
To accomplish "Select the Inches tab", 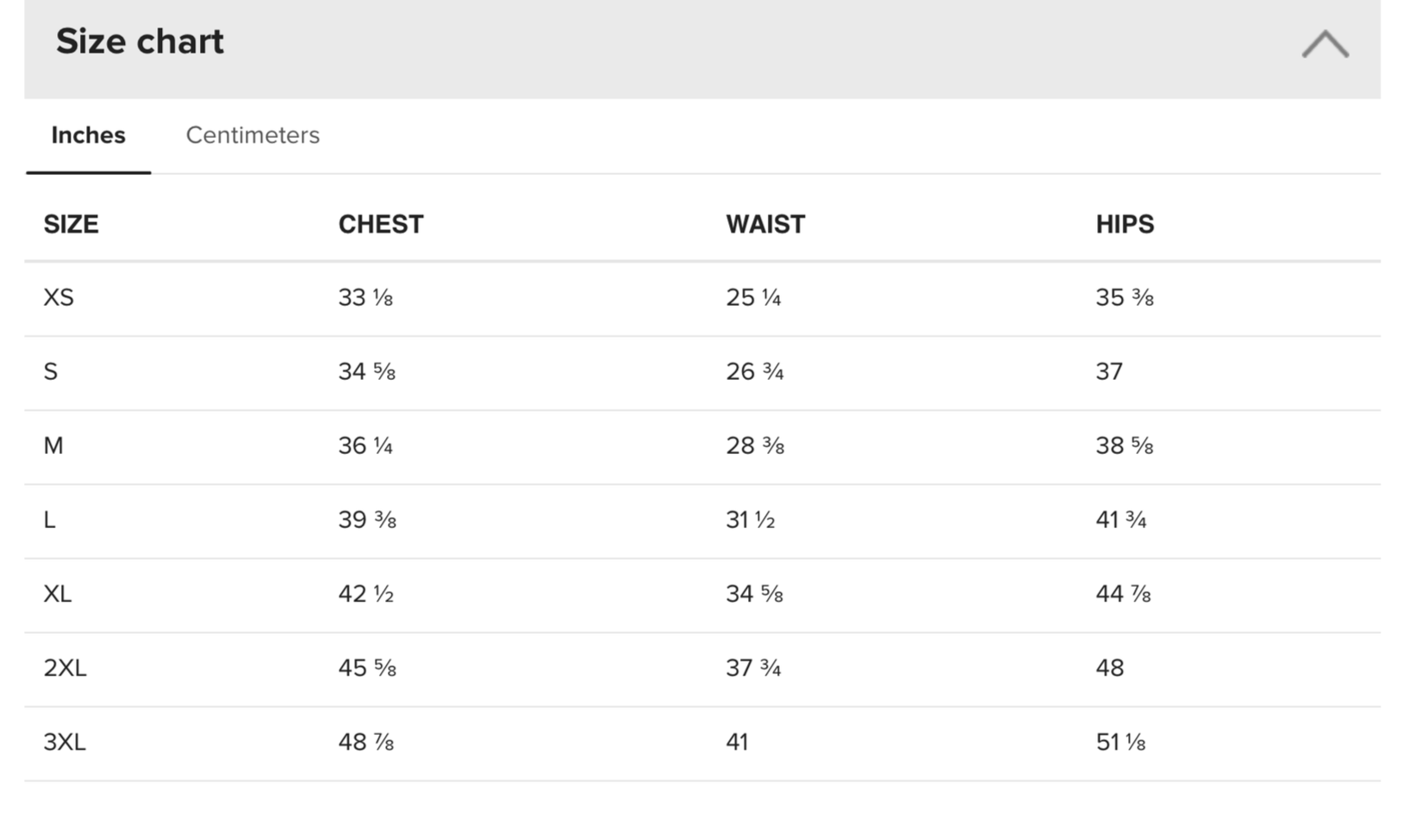I will 88,135.
